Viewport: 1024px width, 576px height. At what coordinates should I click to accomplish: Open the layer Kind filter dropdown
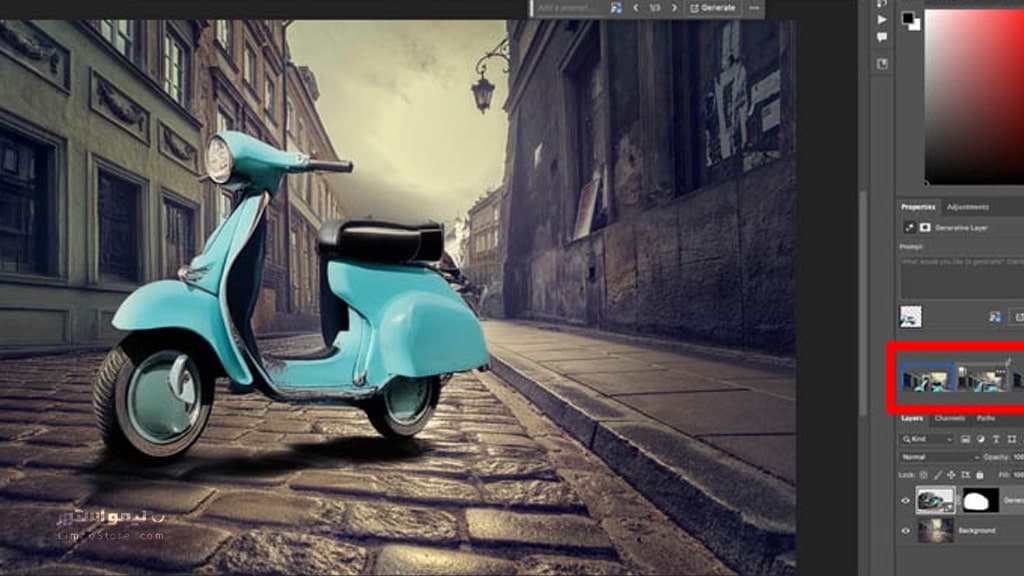pyautogui.click(x=927, y=440)
